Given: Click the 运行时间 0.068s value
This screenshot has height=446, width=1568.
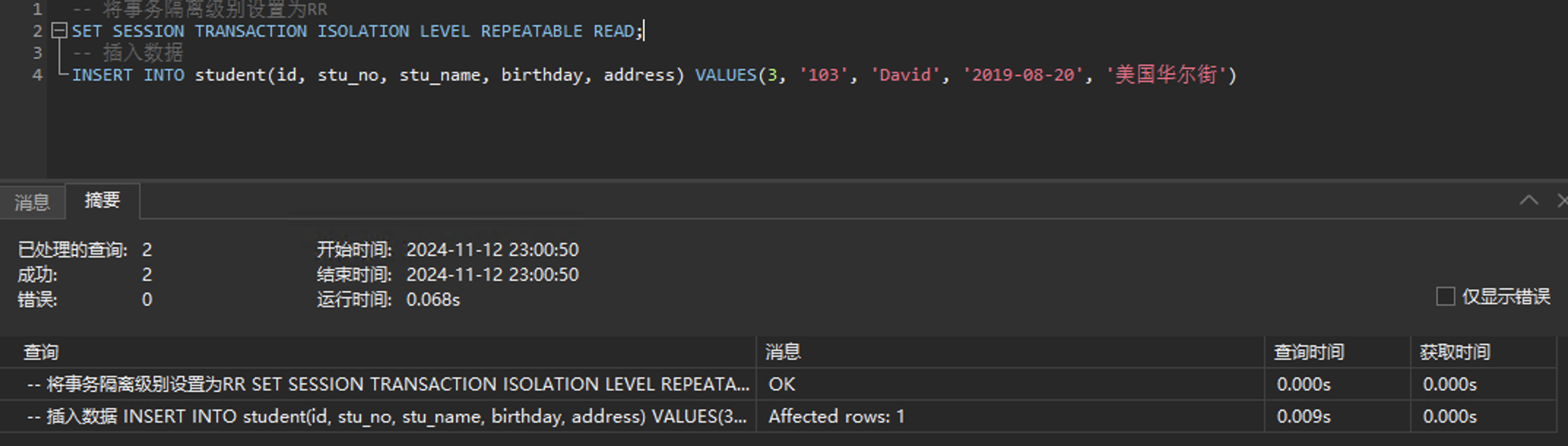Looking at the screenshot, I should 433,300.
